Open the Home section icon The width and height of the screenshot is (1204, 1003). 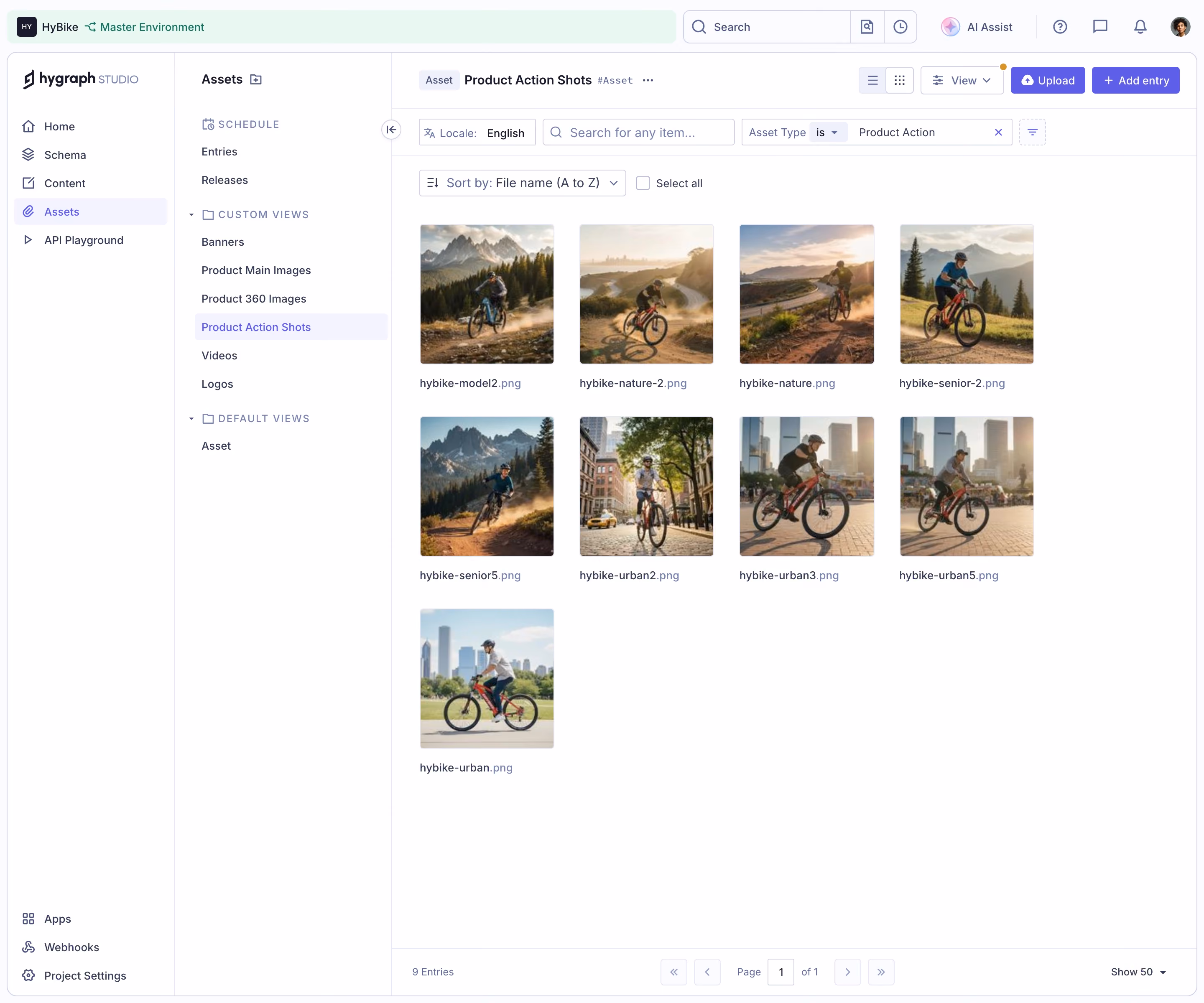tap(28, 126)
